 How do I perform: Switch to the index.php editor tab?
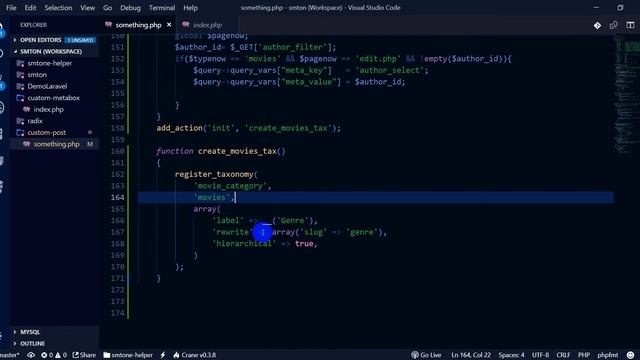click(207, 25)
